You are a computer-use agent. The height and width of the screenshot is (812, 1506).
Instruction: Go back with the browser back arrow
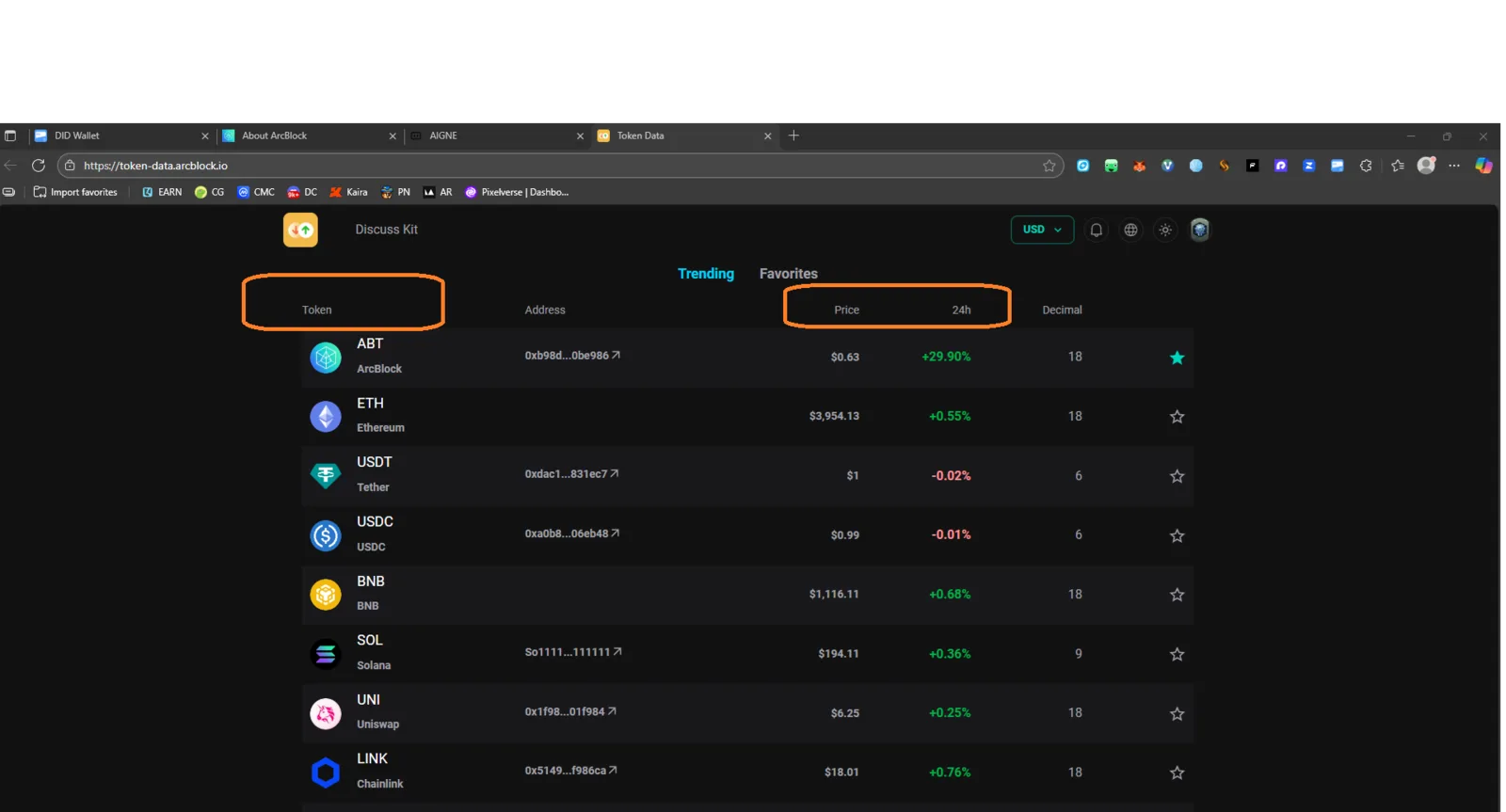pyautogui.click(x=10, y=166)
